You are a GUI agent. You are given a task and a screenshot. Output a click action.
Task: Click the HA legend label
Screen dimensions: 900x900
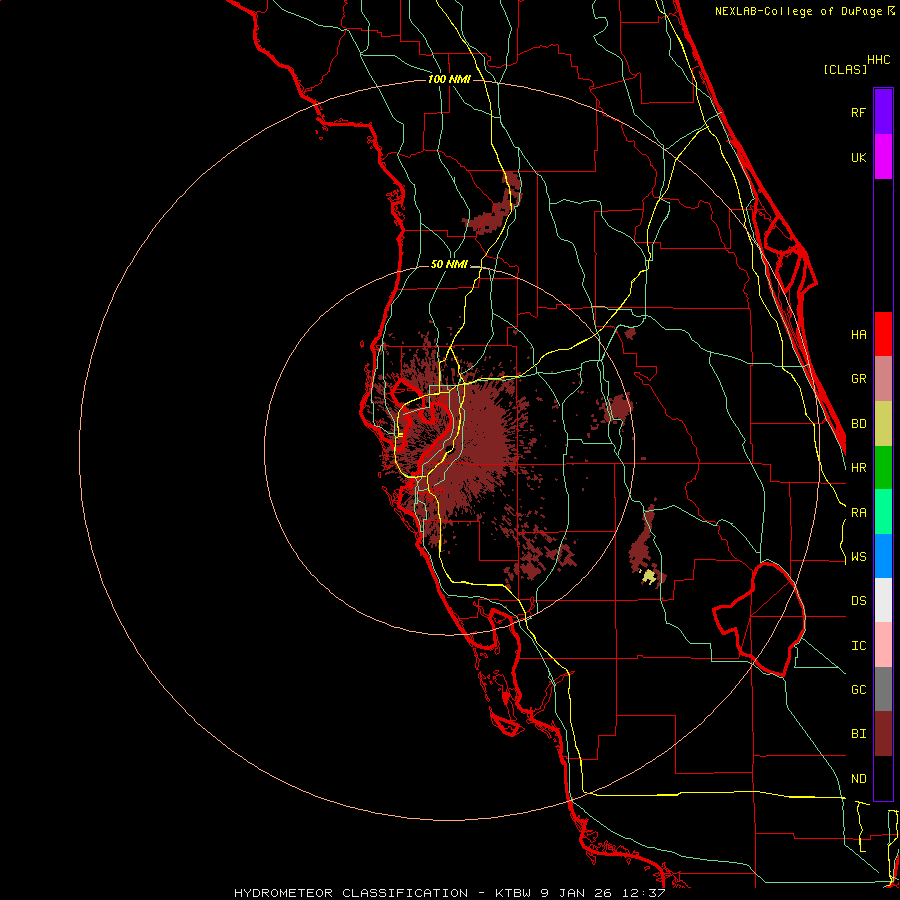[858, 335]
